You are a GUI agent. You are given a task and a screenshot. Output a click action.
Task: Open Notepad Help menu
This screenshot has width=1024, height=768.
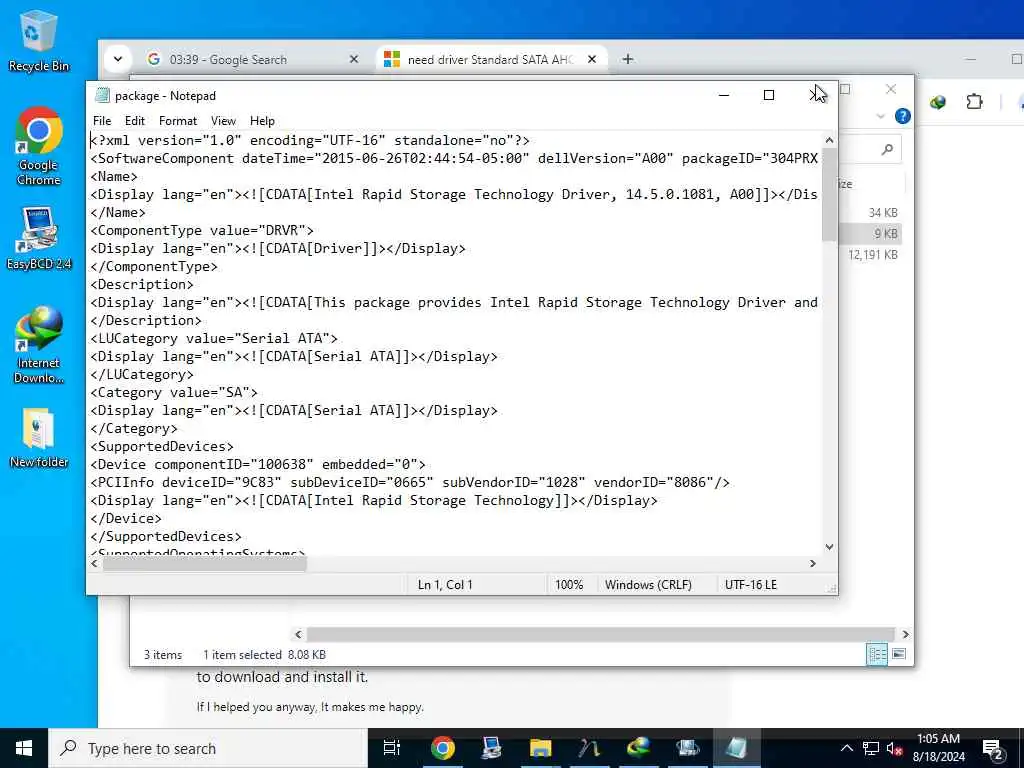[x=262, y=121]
